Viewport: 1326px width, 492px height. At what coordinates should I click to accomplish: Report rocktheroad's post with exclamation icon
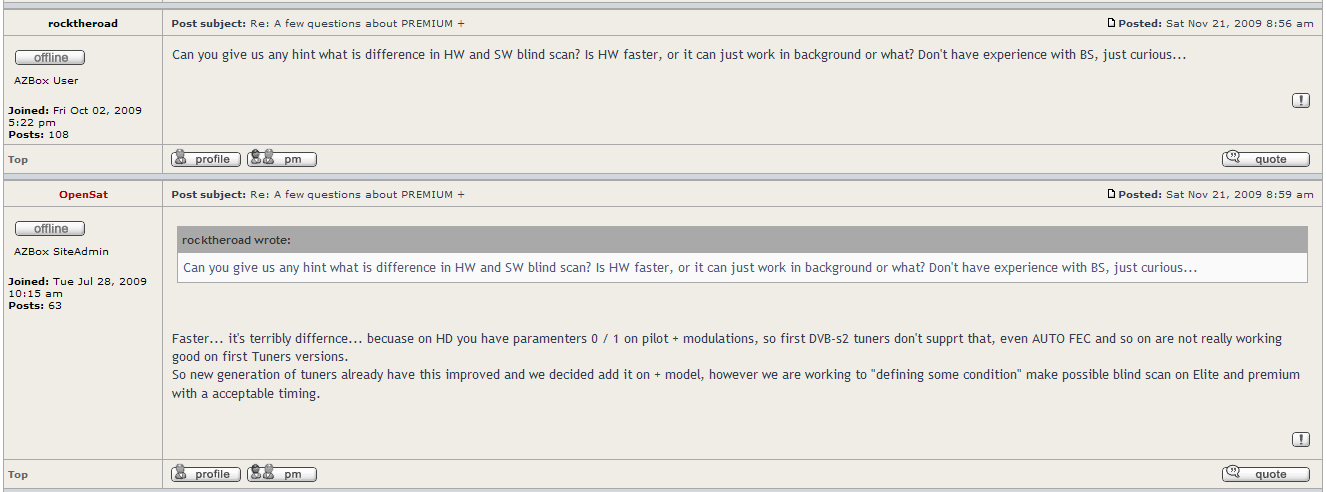click(x=1301, y=100)
